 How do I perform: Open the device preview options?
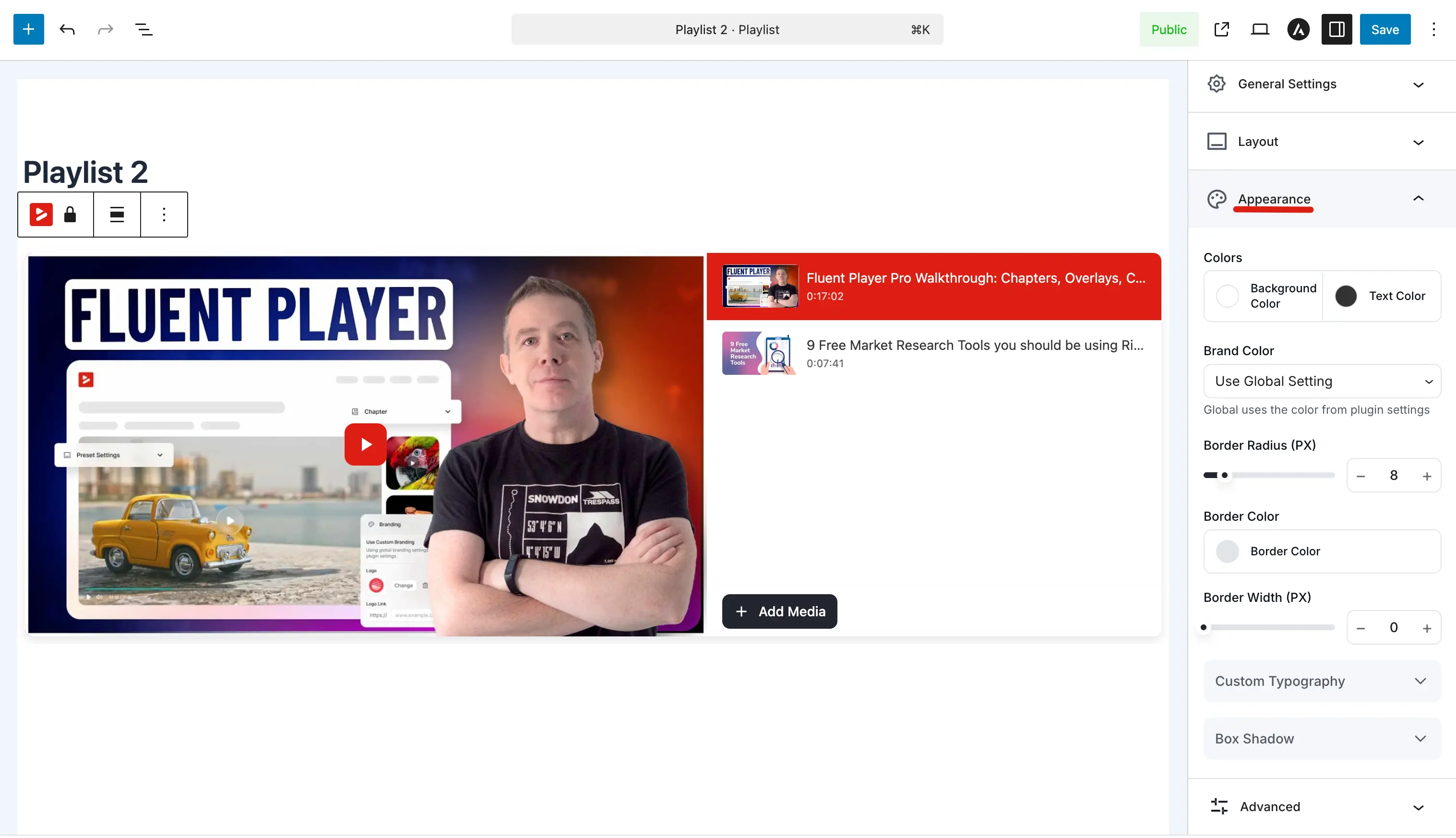[1260, 29]
